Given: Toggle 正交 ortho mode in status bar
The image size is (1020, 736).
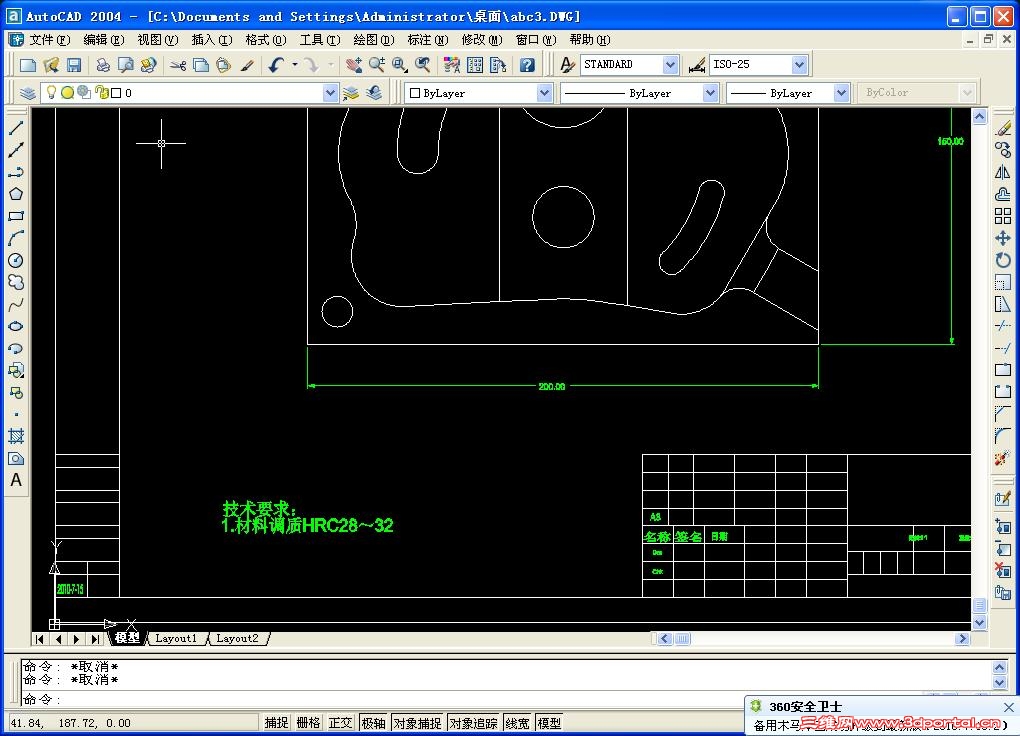Looking at the screenshot, I should point(340,723).
